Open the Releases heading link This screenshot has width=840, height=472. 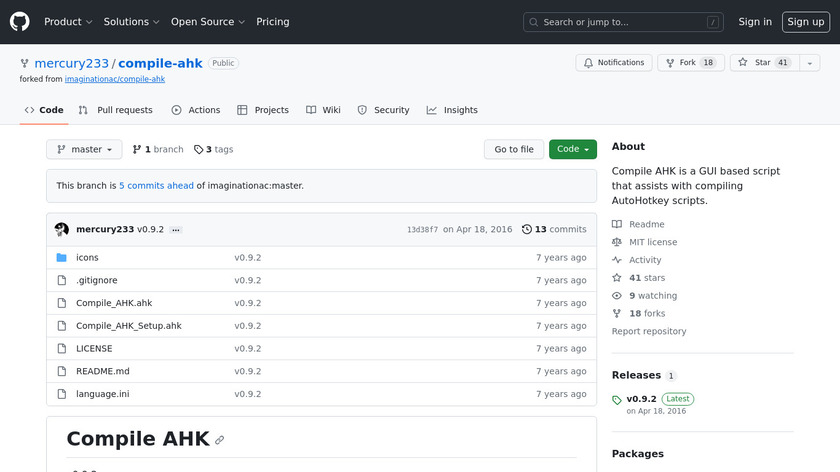(636, 376)
